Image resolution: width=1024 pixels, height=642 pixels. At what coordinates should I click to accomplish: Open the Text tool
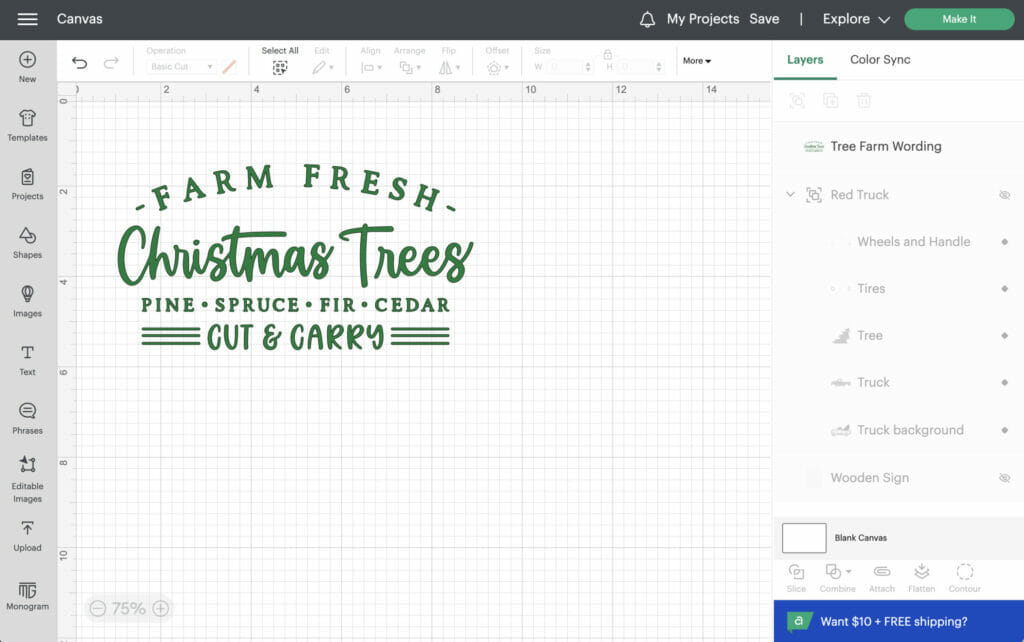tap(27, 357)
